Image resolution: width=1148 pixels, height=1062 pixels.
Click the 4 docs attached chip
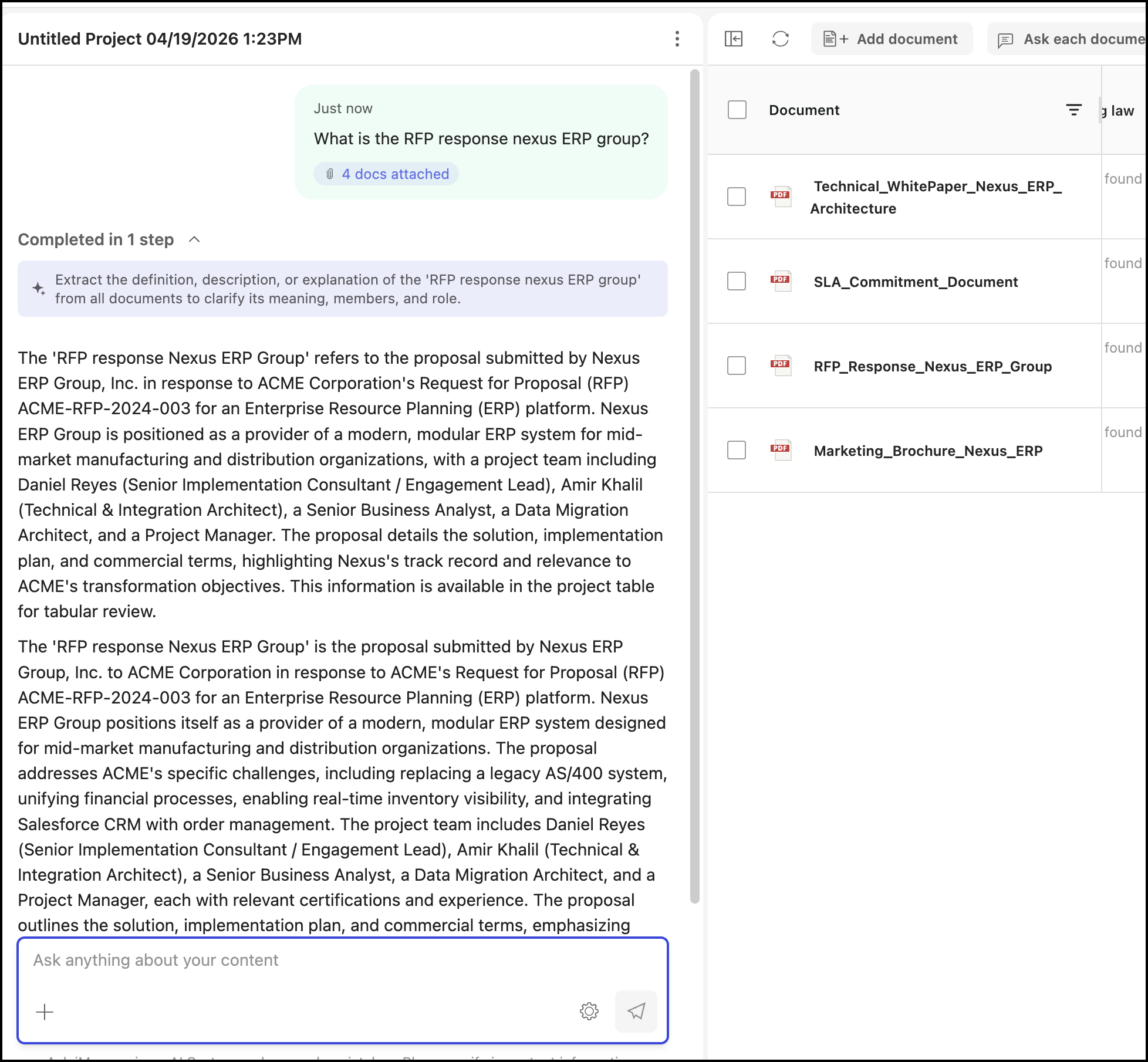tap(386, 174)
